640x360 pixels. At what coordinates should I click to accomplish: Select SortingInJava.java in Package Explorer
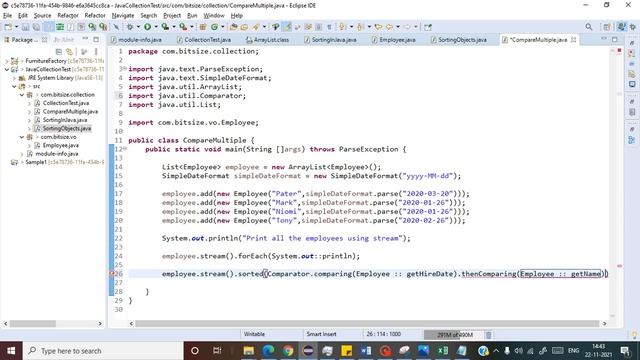tap(65, 120)
